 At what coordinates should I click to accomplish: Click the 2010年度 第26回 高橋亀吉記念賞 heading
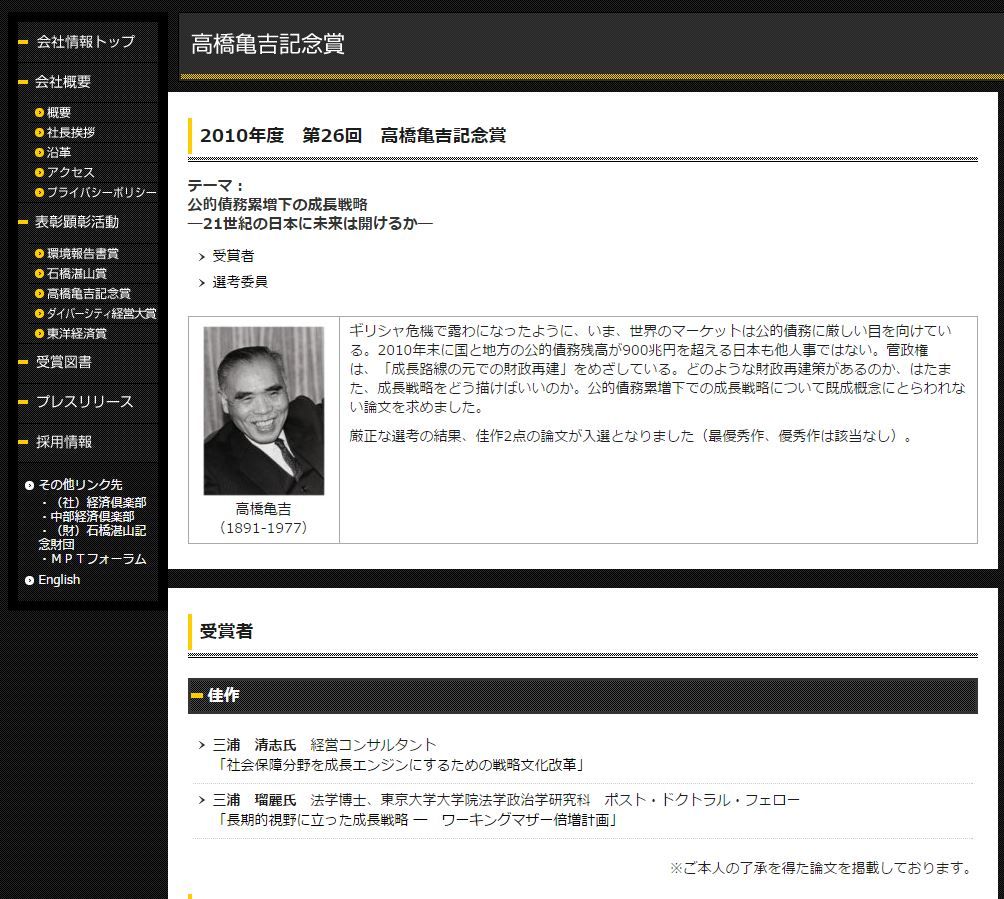pos(353,136)
